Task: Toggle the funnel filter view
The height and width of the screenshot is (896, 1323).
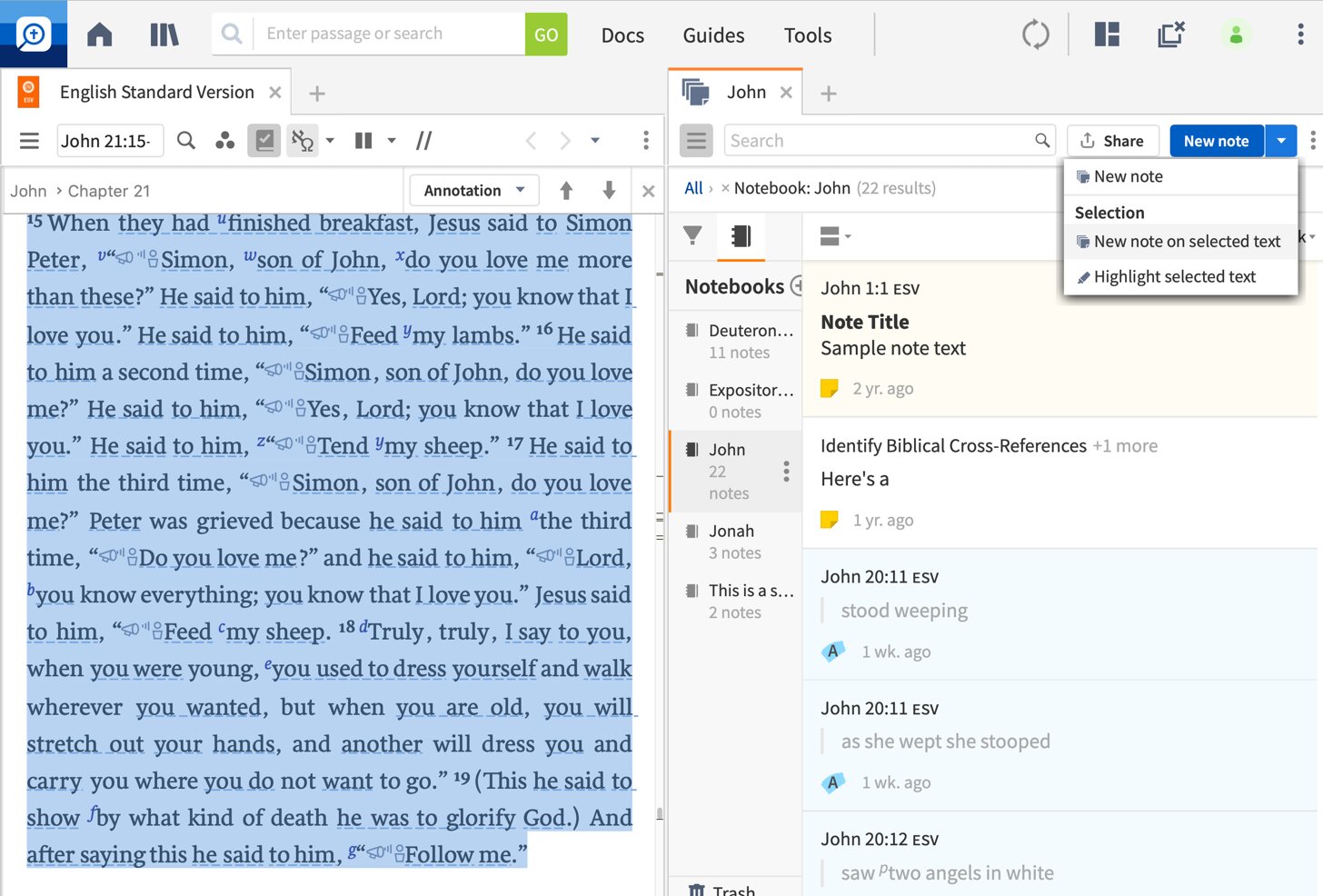Action: (x=692, y=236)
